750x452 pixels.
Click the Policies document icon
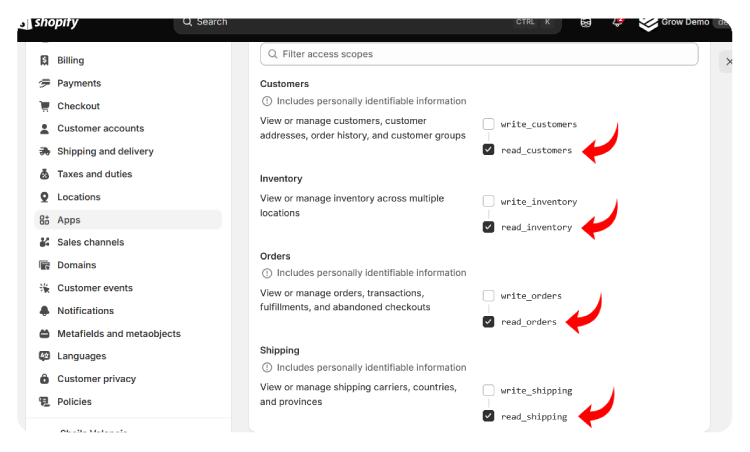pyautogui.click(x=44, y=402)
